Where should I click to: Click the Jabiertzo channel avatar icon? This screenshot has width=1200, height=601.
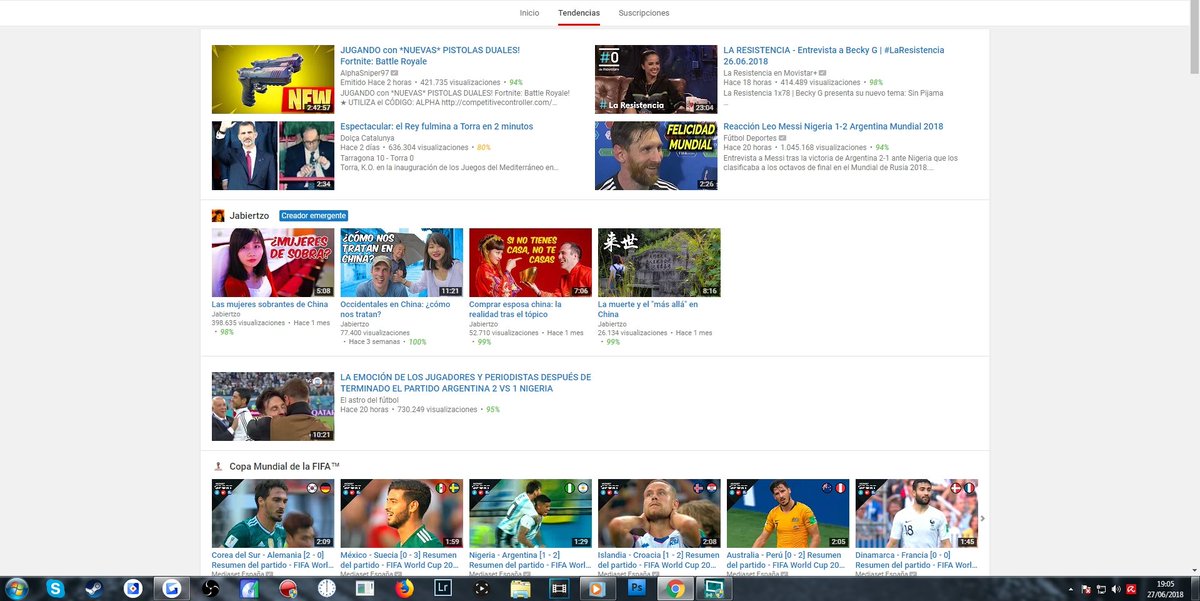(x=217, y=215)
